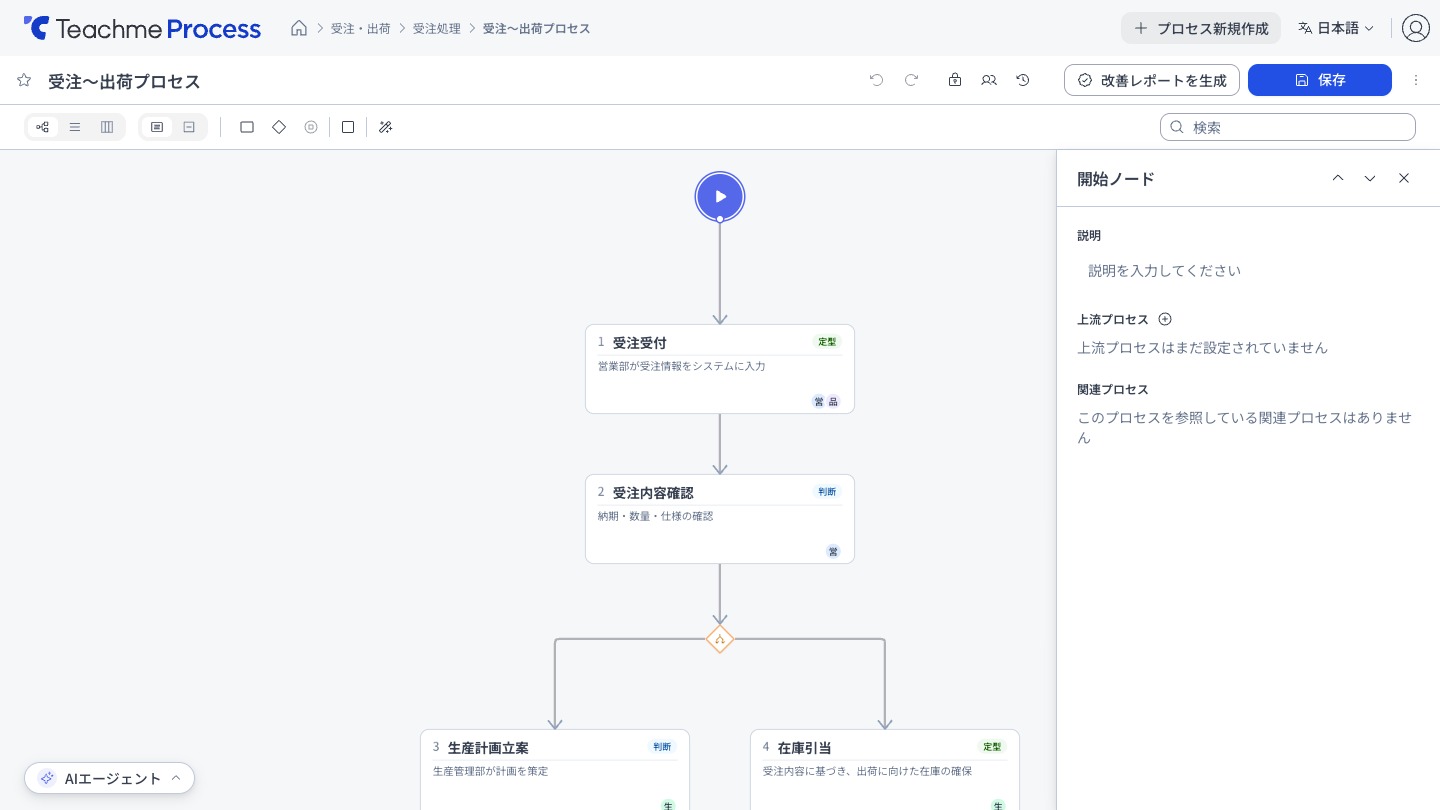The width and height of the screenshot is (1440, 810).
Task: Switch to flowchart view mode
Action: pos(43,127)
